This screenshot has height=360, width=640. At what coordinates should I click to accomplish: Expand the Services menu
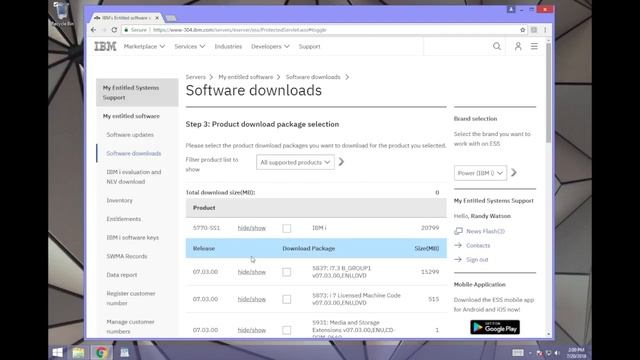click(189, 47)
